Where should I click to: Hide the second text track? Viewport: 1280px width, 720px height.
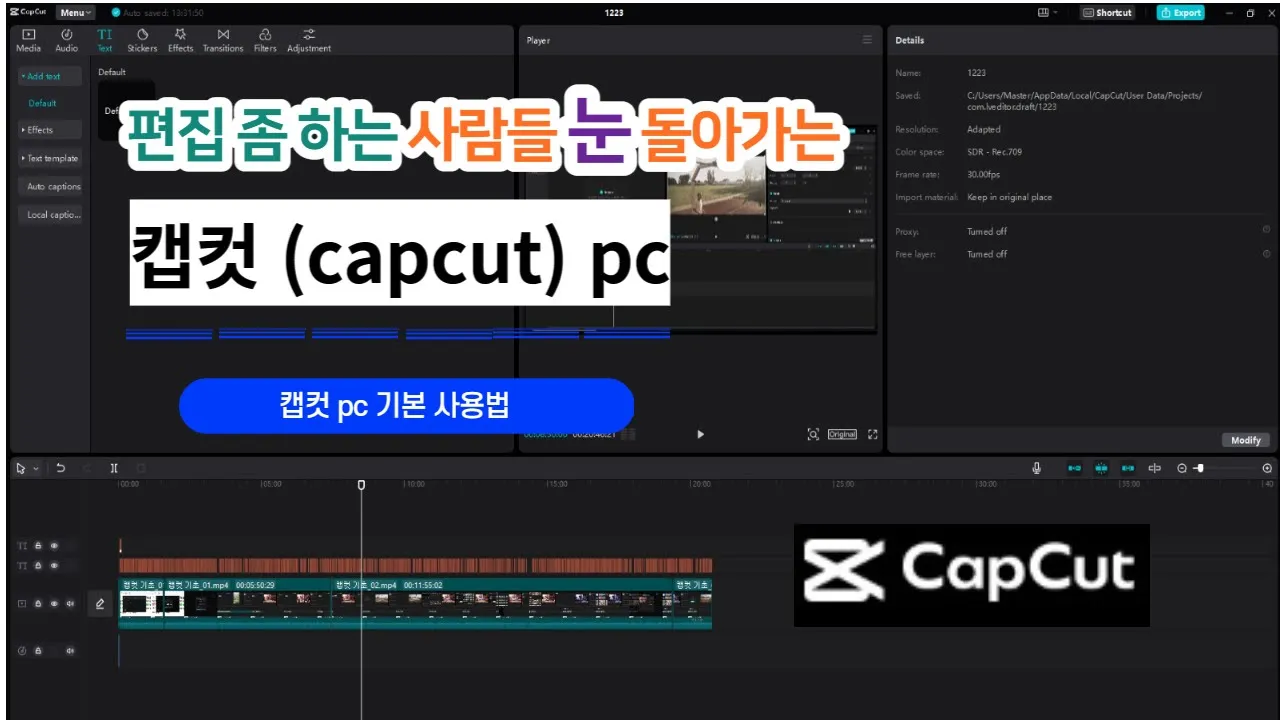(x=54, y=566)
